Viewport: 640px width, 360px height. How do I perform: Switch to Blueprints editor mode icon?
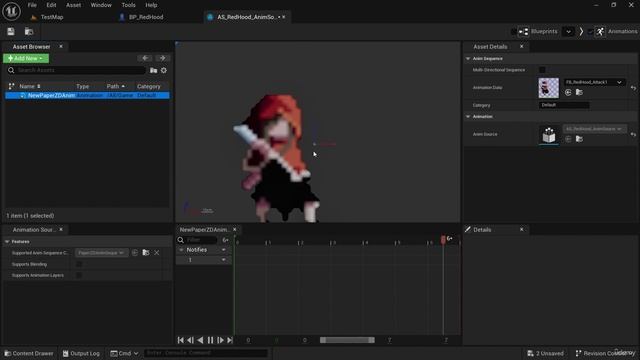click(523, 31)
